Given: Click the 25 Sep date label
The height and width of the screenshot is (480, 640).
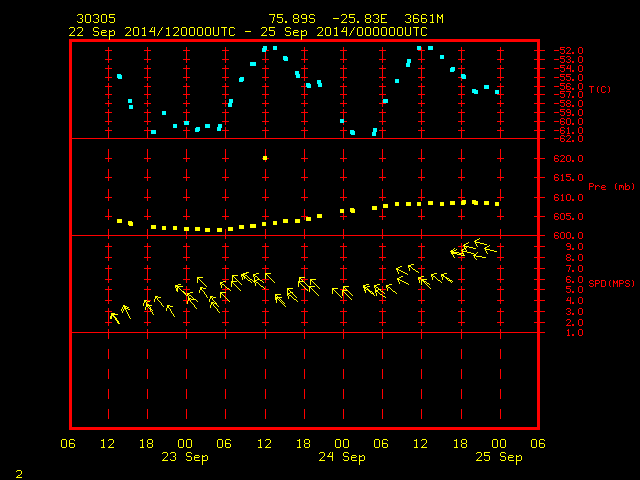Looking at the screenshot, I should pyautogui.click(x=499, y=457).
